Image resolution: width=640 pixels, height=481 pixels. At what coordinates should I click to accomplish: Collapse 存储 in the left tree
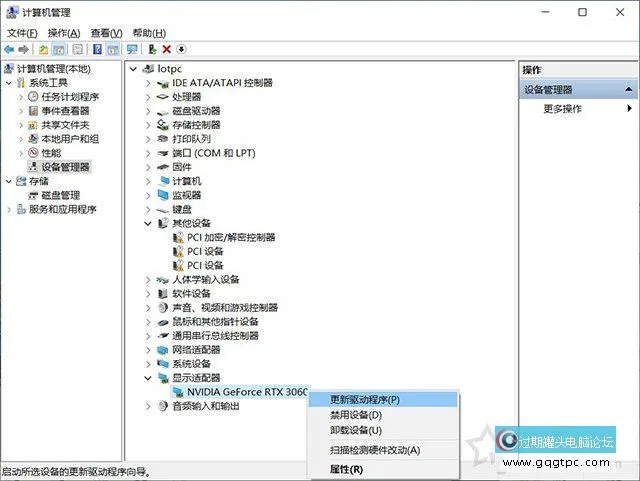click(x=9, y=181)
